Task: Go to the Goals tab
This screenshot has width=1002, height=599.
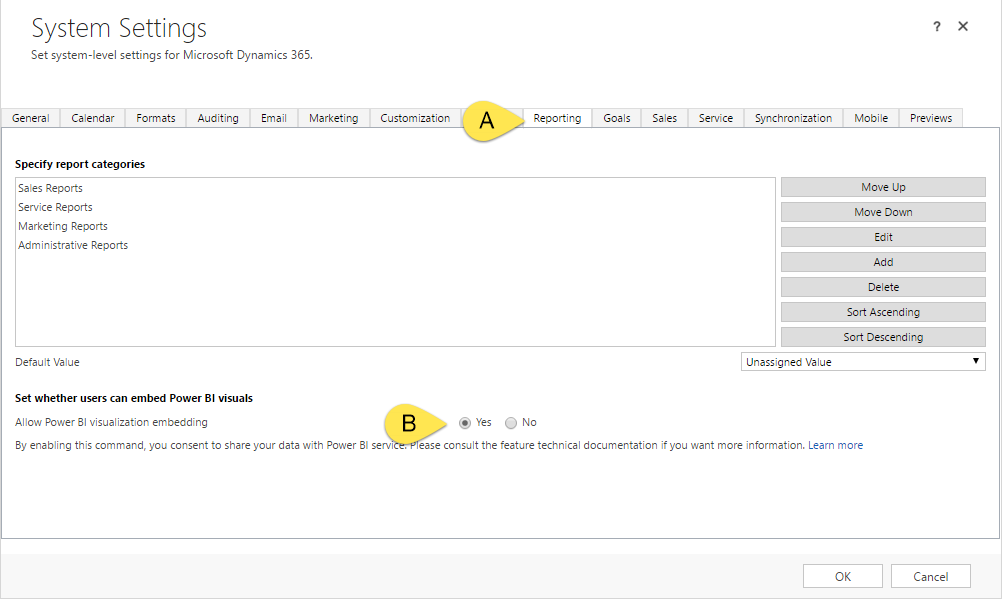Action: (x=617, y=118)
